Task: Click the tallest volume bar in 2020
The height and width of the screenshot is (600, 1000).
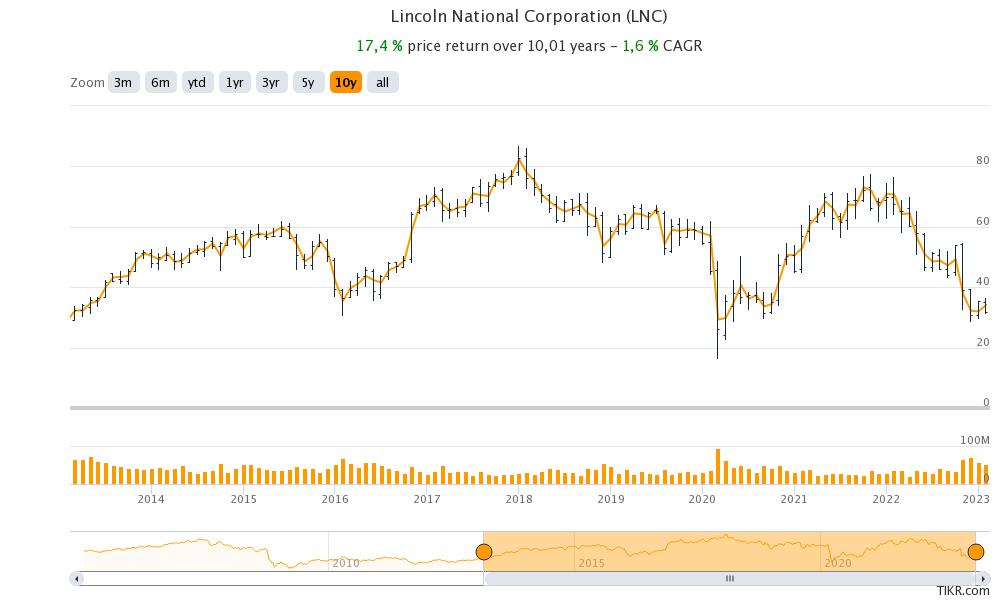Action: 718,467
